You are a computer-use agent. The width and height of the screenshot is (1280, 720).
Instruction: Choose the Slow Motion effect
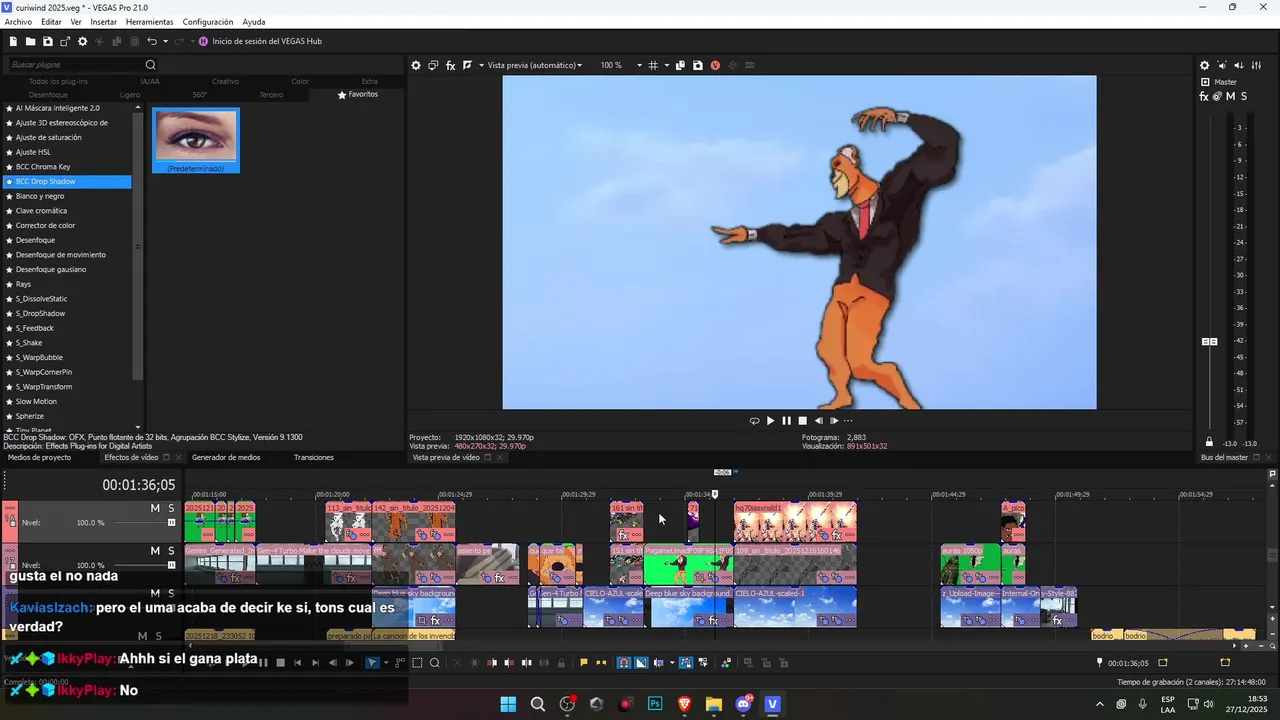pos(36,401)
